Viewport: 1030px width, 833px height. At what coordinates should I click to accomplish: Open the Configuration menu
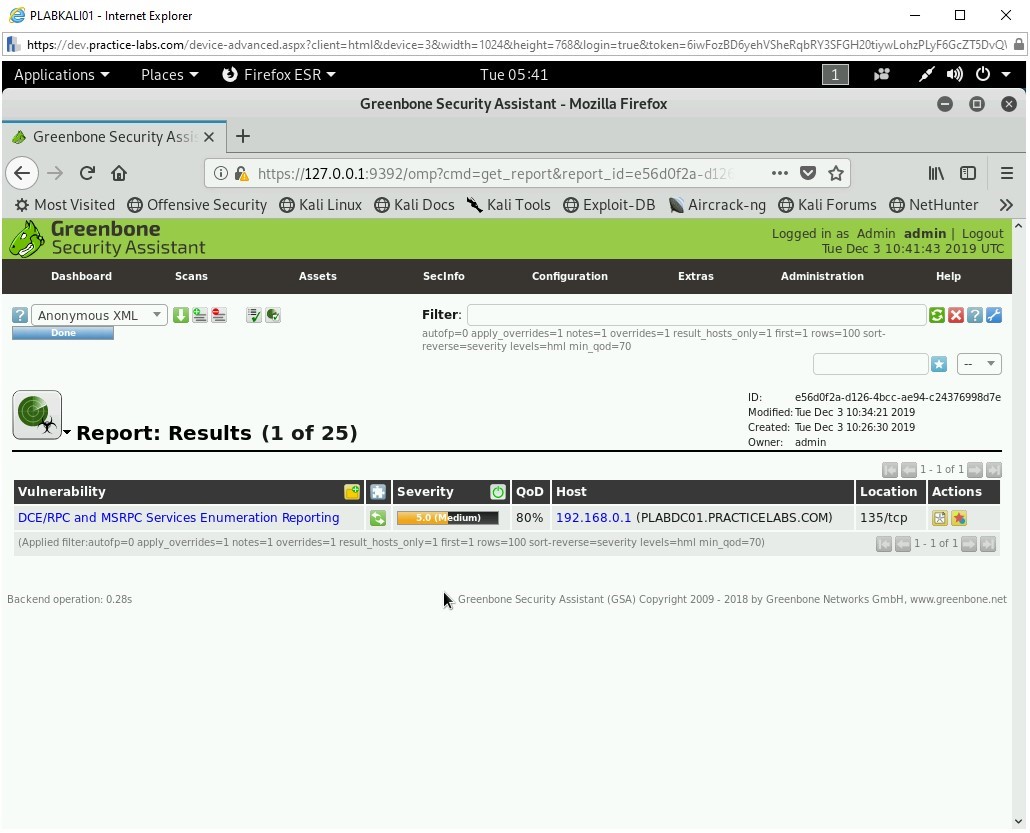(569, 276)
